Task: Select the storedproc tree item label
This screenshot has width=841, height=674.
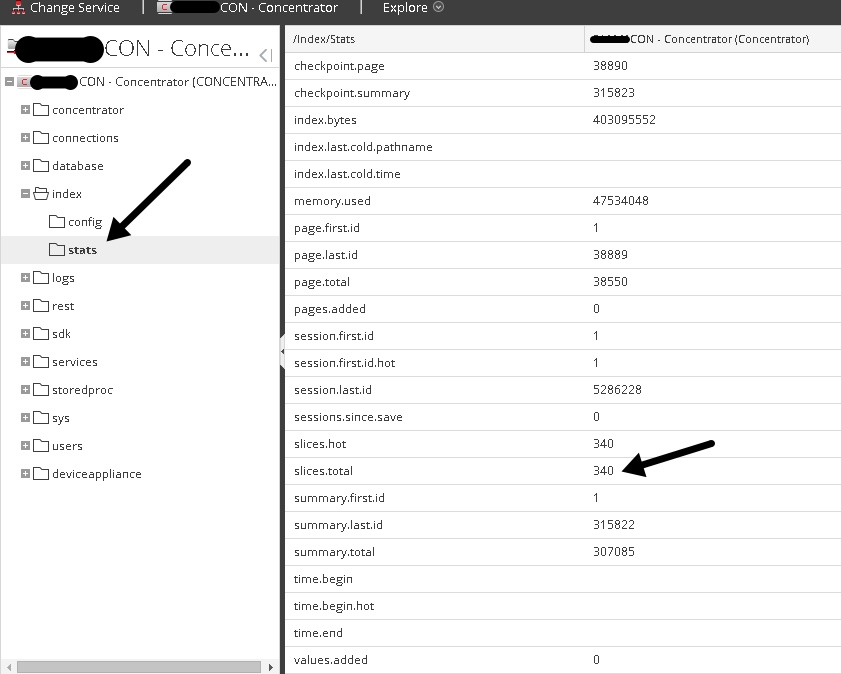Action: [83, 390]
